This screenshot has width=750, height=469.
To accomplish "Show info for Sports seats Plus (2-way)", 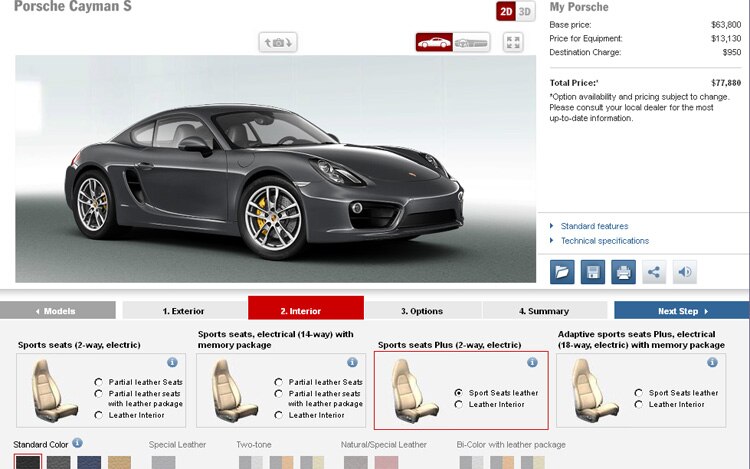I will click(x=532, y=362).
